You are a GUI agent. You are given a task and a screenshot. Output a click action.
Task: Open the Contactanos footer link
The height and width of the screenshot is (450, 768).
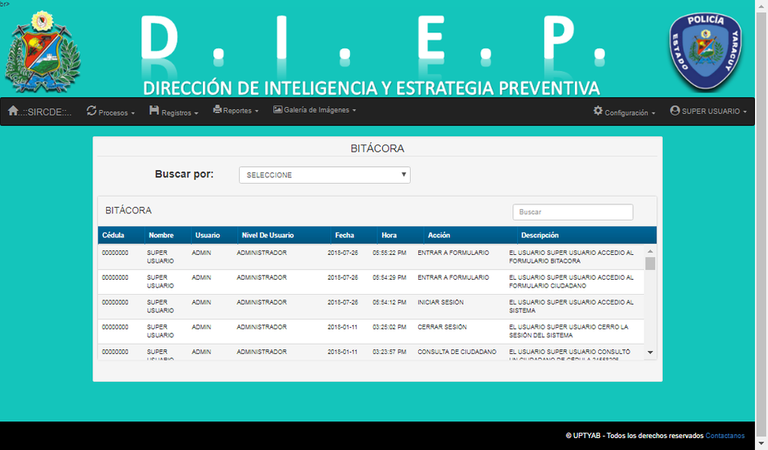(725, 435)
